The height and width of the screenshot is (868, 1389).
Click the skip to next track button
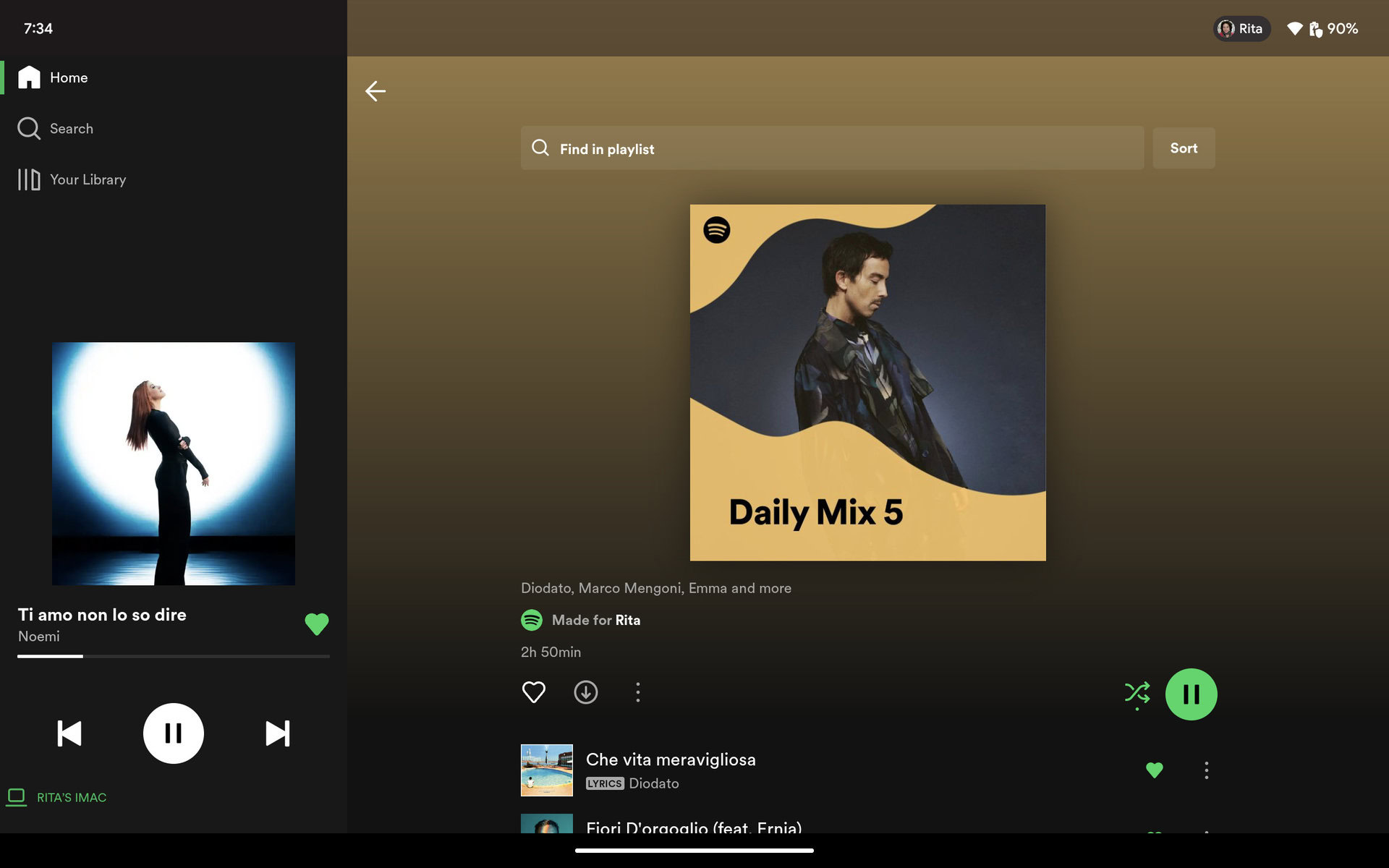pos(278,733)
